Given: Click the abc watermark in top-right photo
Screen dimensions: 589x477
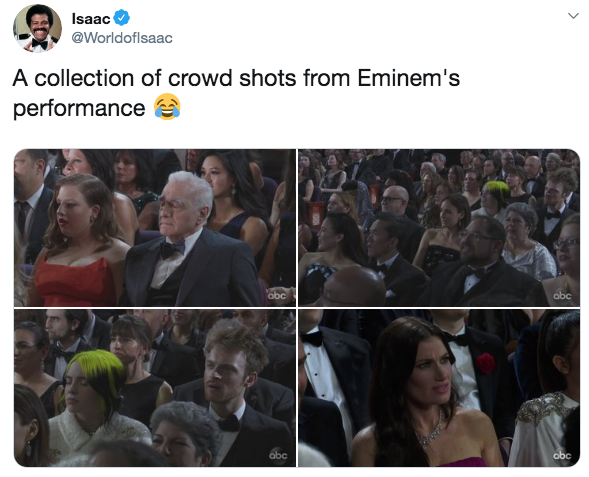Looking at the screenshot, I should click(x=562, y=296).
